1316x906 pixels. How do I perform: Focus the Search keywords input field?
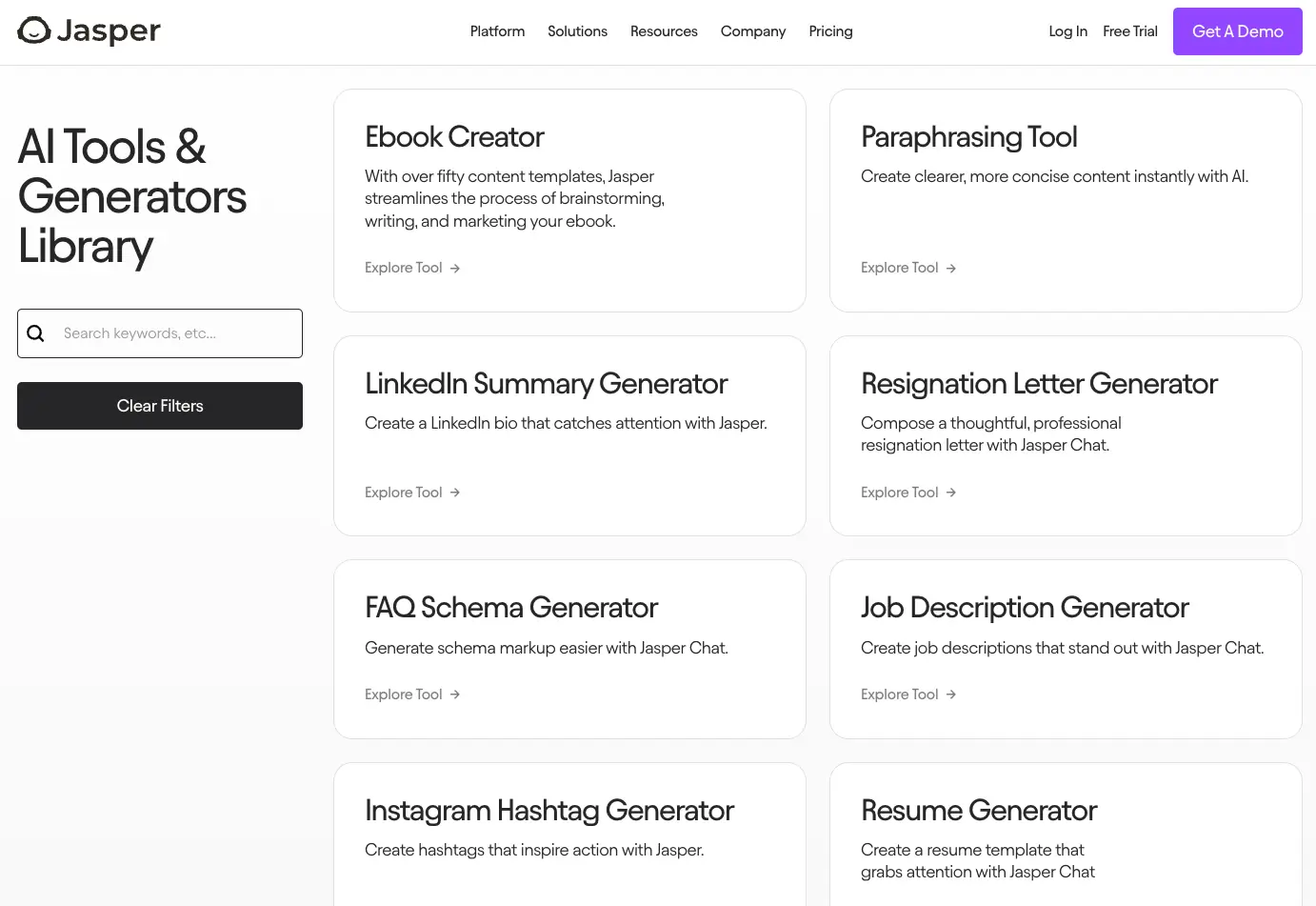click(x=160, y=333)
